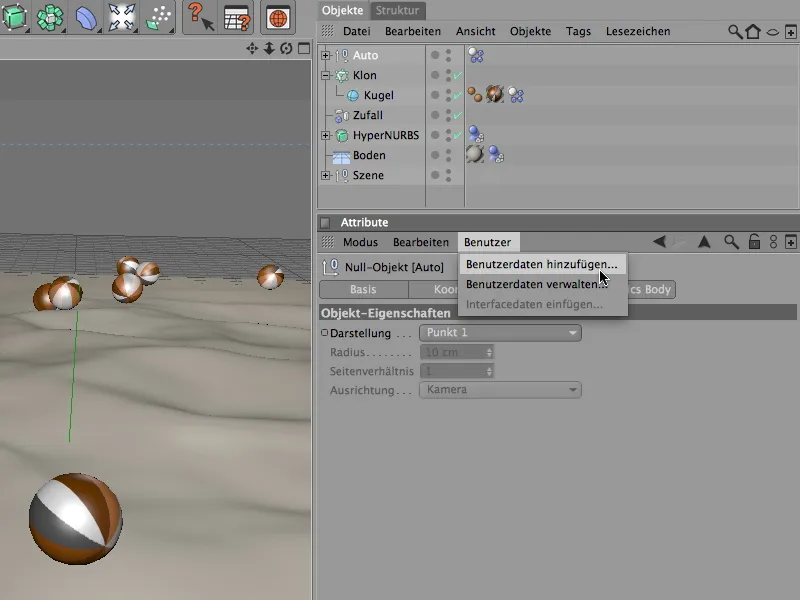
Task: Select the Zufall object in the list
Action: (367, 116)
